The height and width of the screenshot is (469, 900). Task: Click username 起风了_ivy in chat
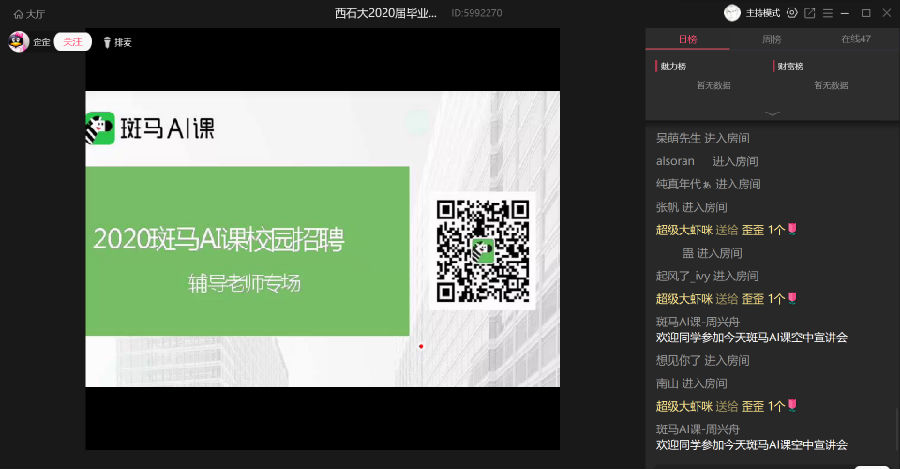pos(682,276)
